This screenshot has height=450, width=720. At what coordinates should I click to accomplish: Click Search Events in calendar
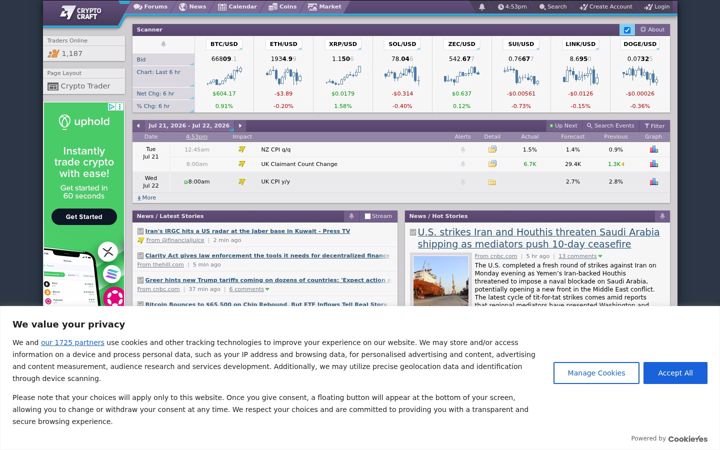coord(610,126)
